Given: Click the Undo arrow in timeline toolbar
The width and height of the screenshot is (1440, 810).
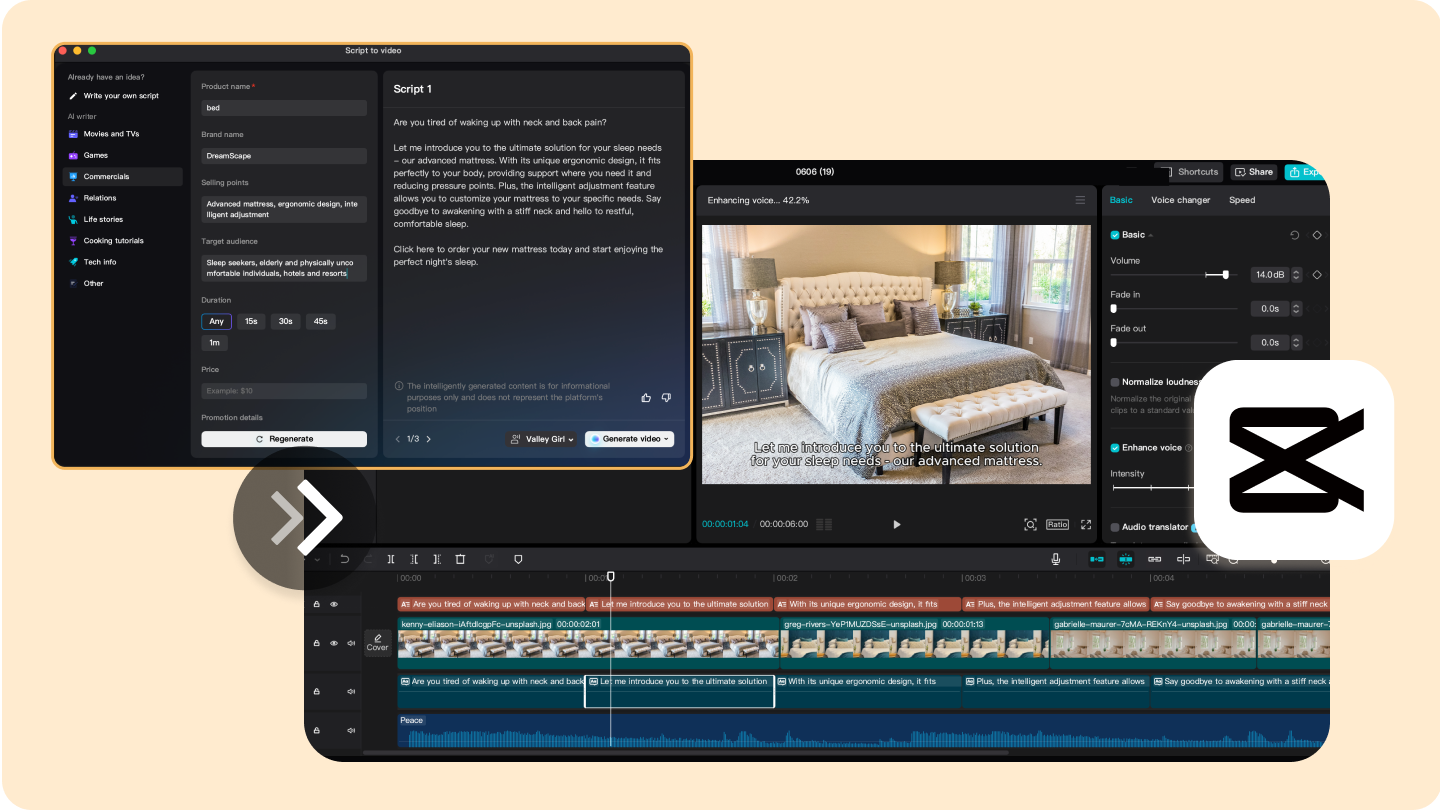Looking at the screenshot, I should [x=345, y=559].
